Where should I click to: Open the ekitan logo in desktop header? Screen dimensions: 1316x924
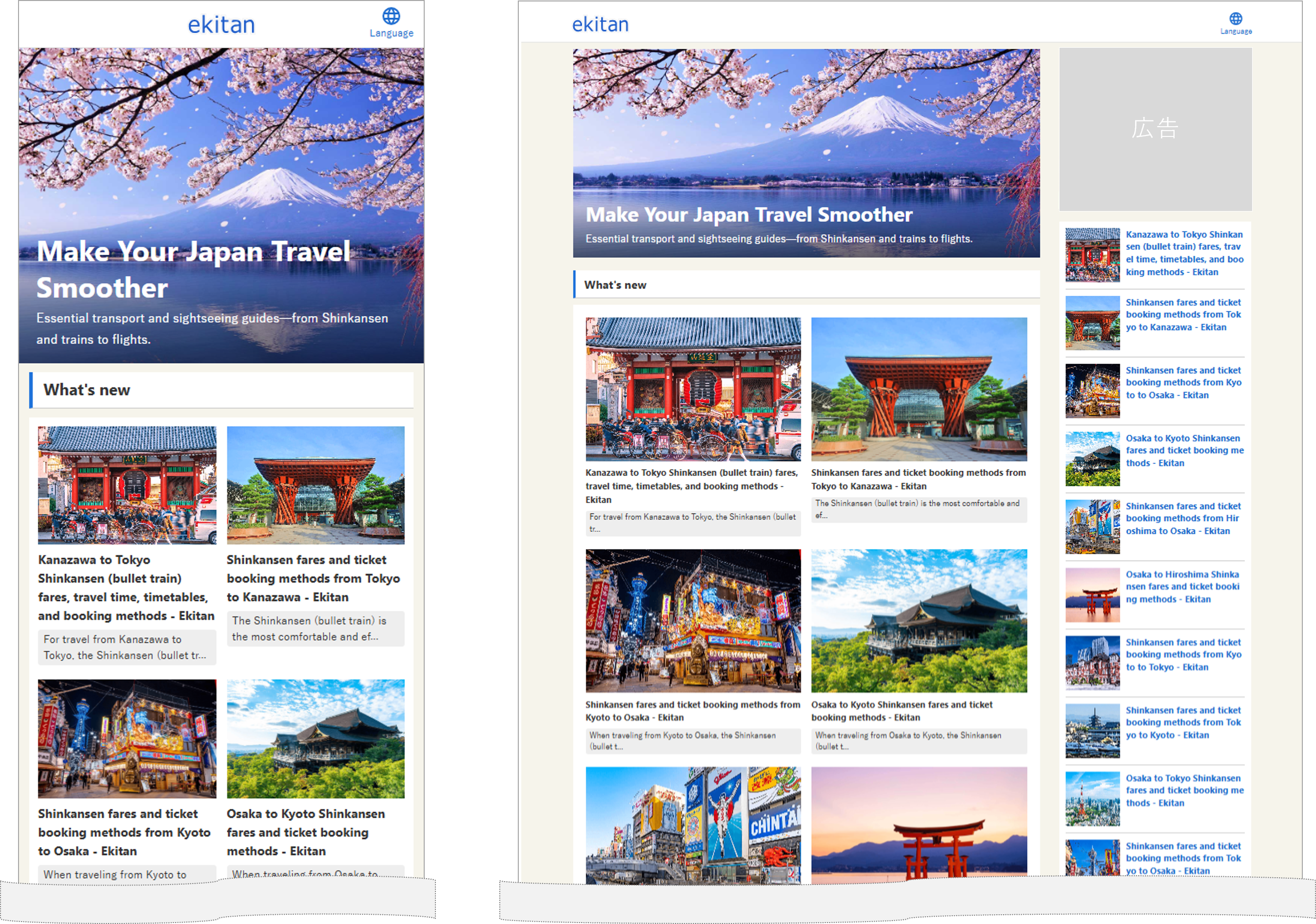click(600, 24)
